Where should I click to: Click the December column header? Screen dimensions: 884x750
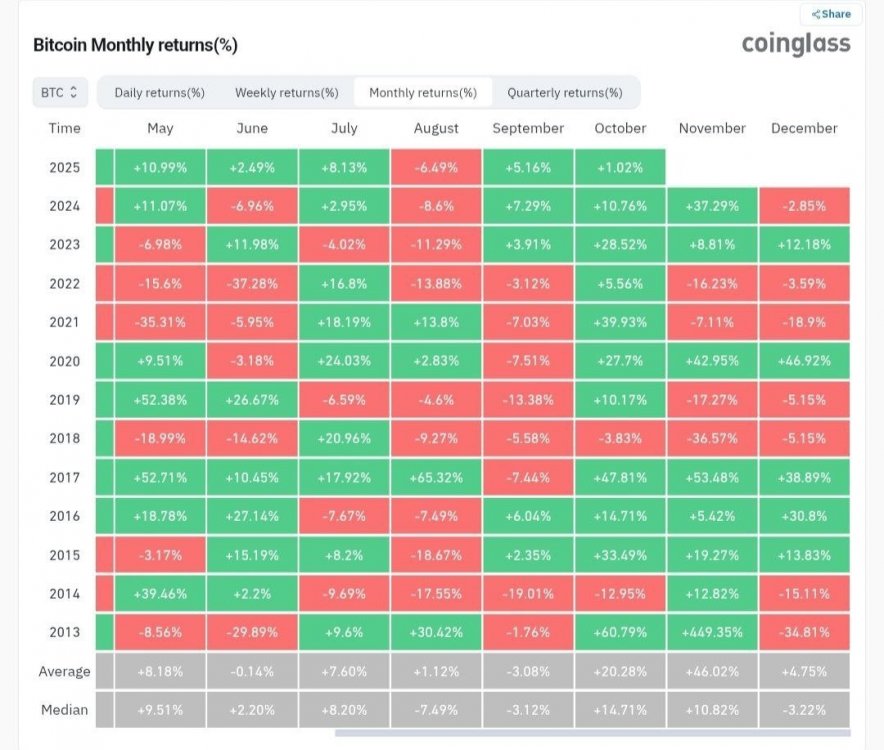click(804, 128)
